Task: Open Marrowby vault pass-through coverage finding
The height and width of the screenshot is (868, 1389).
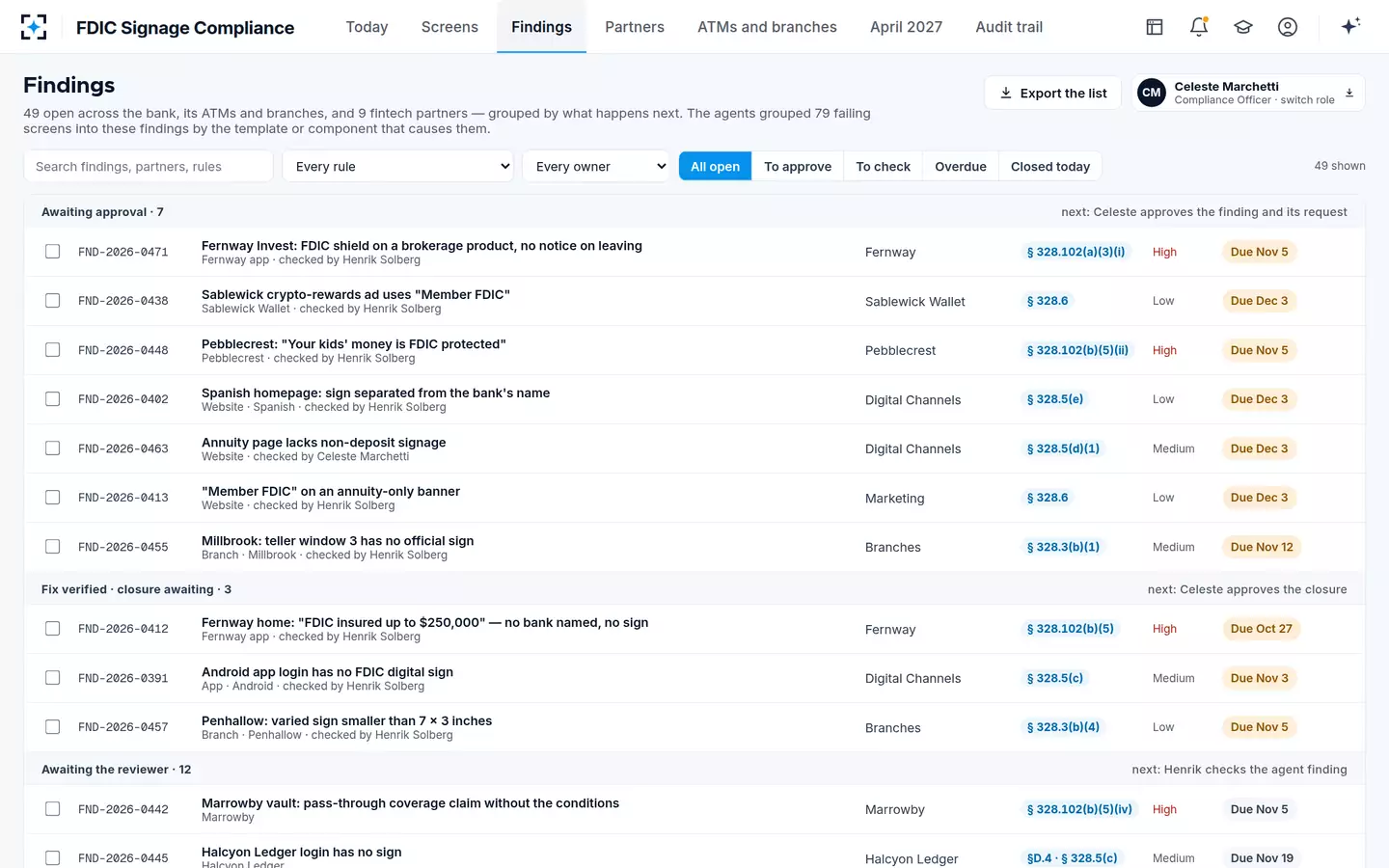Action: [410, 803]
